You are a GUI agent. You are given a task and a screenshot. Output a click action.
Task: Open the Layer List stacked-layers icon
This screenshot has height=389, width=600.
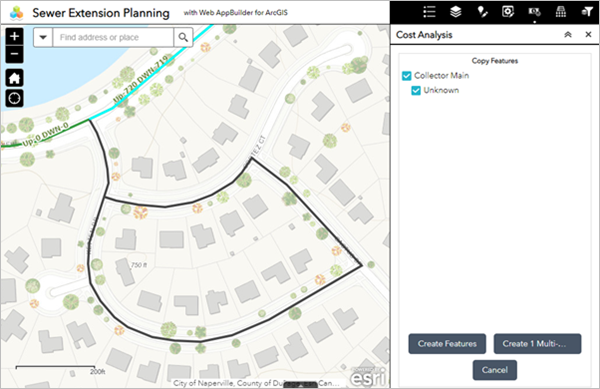point(455,12)
